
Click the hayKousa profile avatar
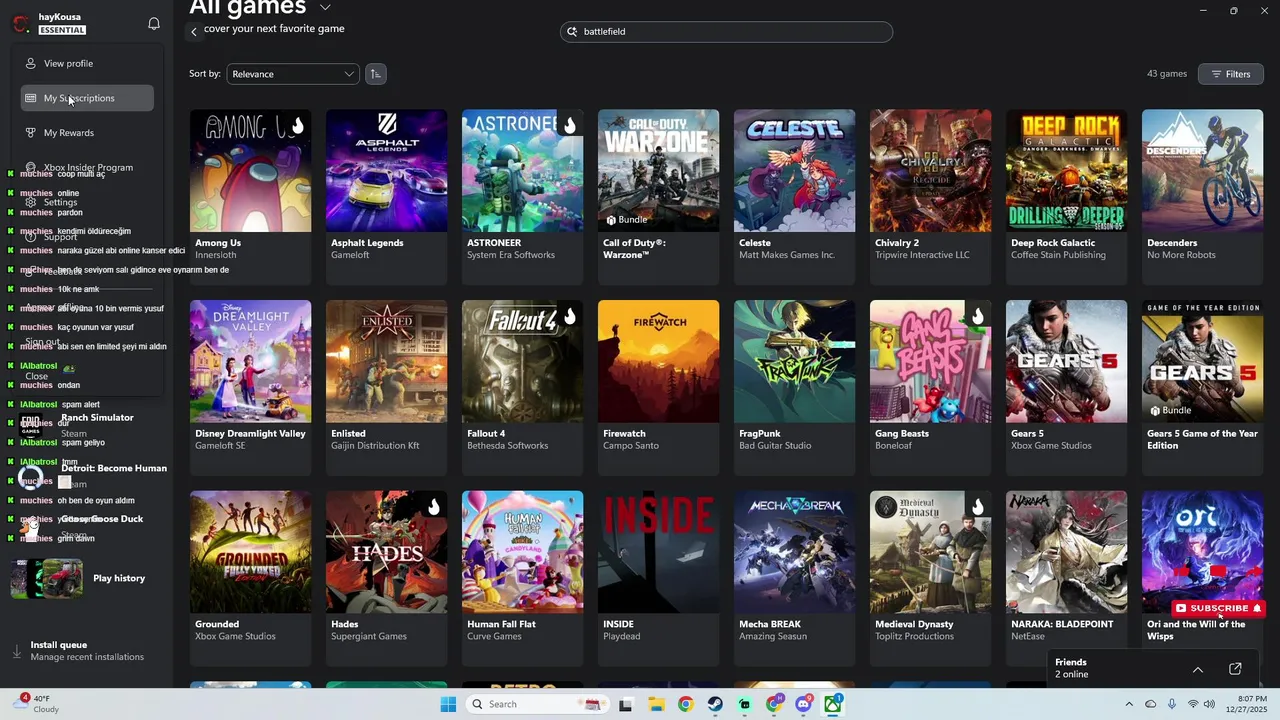[x=21, y=23]
